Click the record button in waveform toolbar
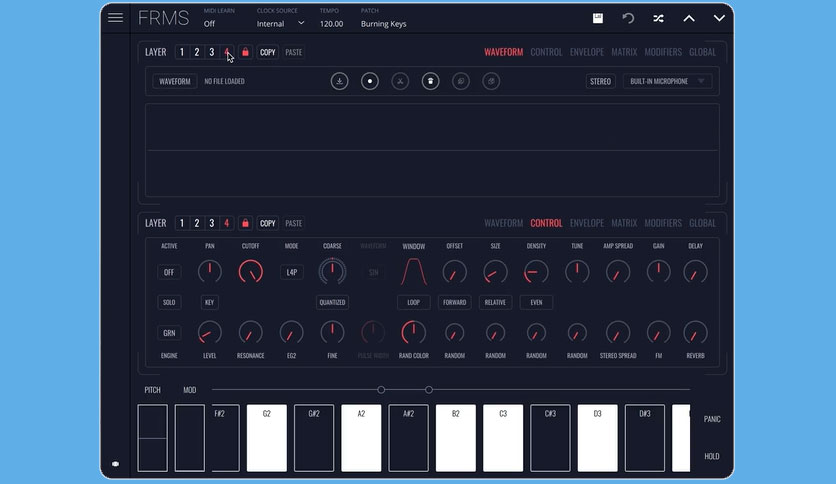 pos(369,81)
